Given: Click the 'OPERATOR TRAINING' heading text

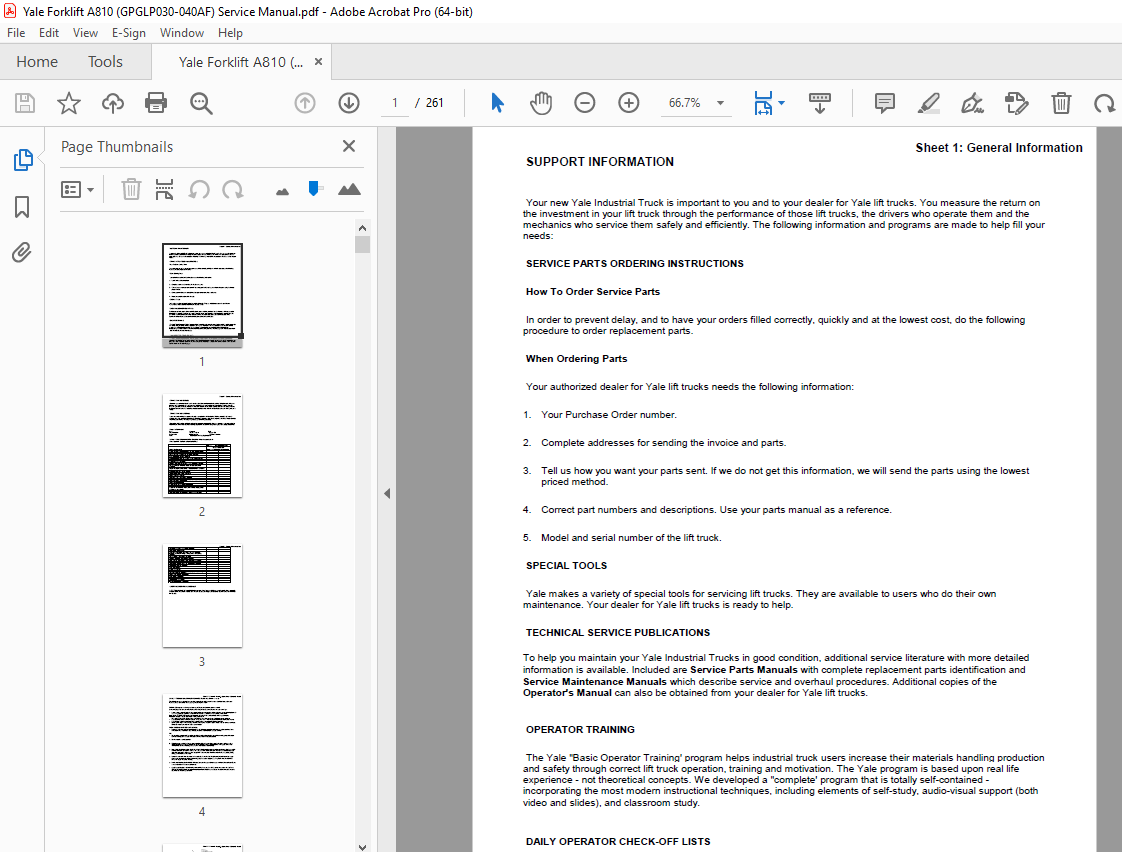Looking at the screenshot, I should pyautogui.click(x=580, y=730).
